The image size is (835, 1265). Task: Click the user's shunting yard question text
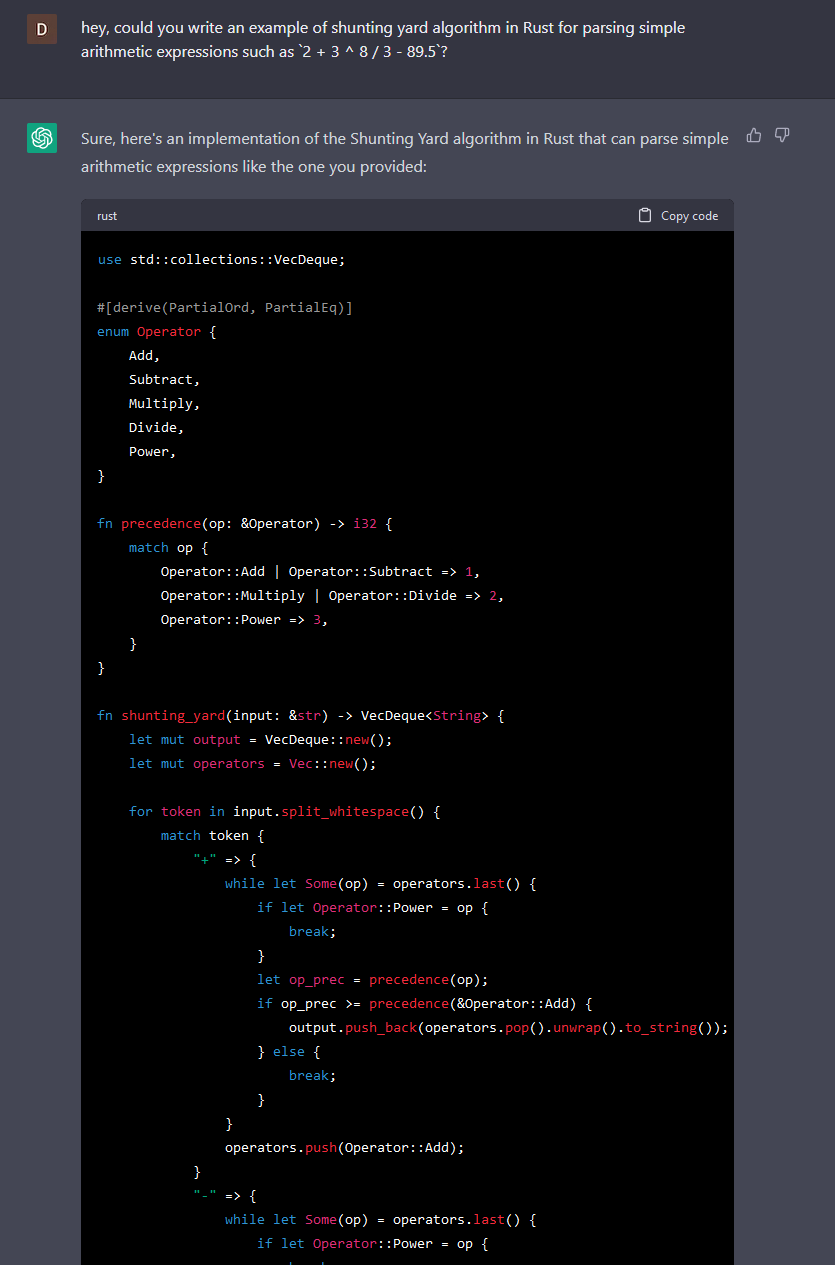click(x=383, y=39)
